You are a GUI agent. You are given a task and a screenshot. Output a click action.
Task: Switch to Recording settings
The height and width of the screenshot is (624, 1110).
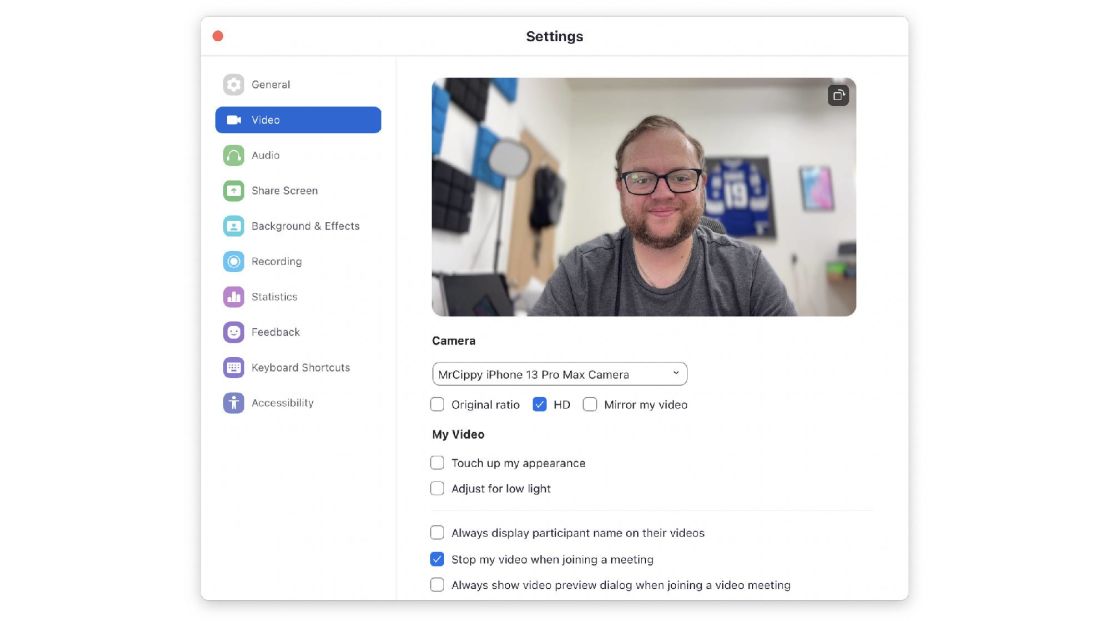[298, 261]
